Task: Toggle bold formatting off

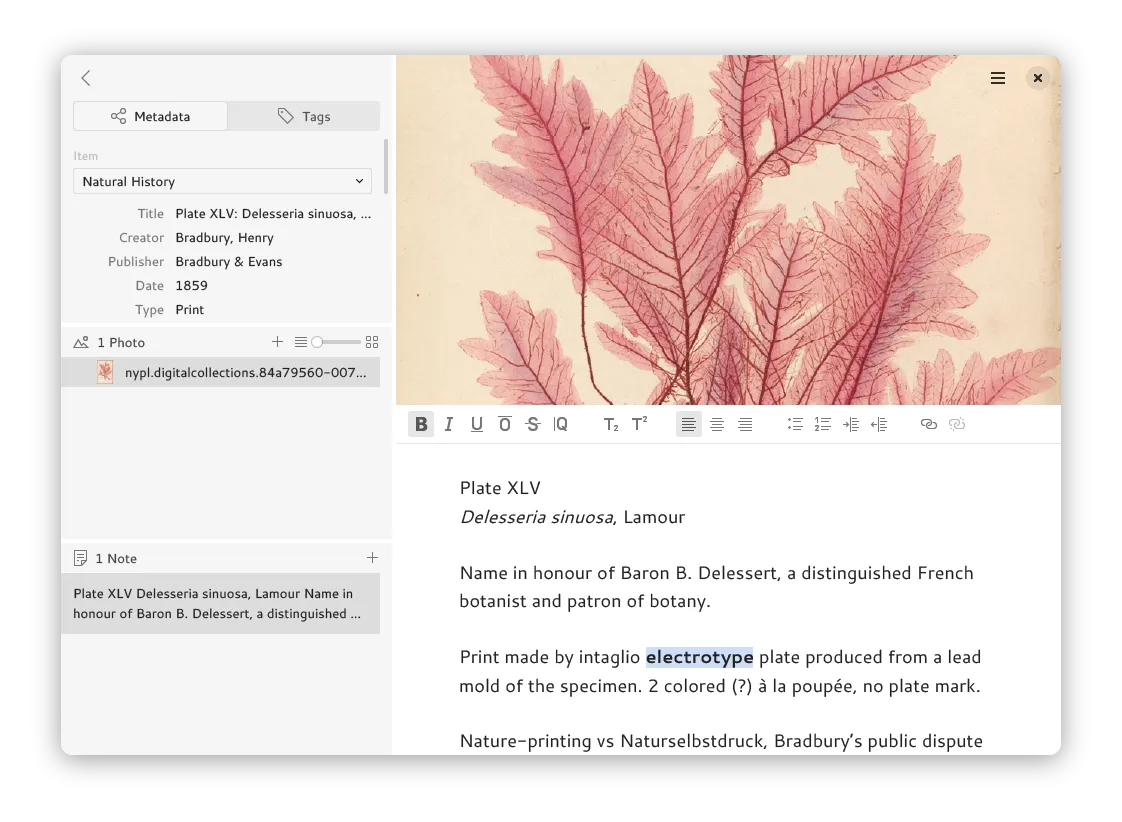Action: [x=421, y=424]
